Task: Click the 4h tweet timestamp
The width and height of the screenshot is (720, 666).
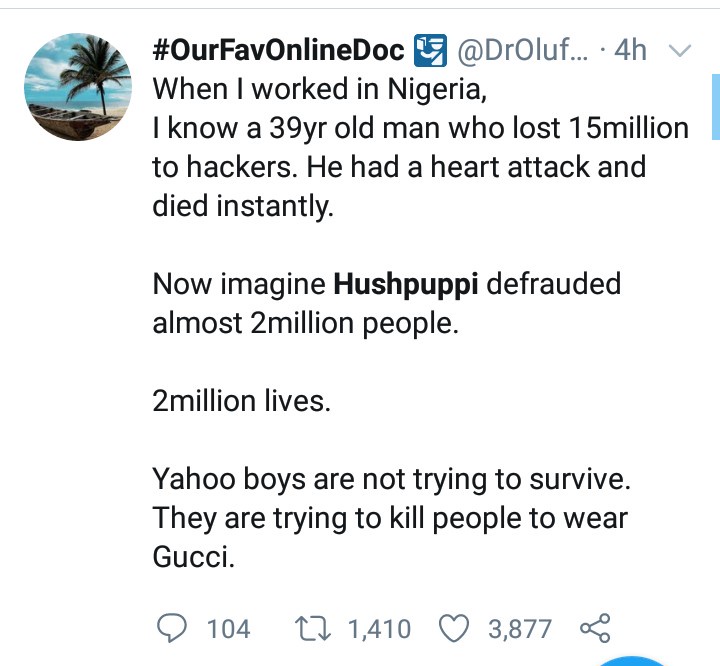Action: tap(631, 49)
